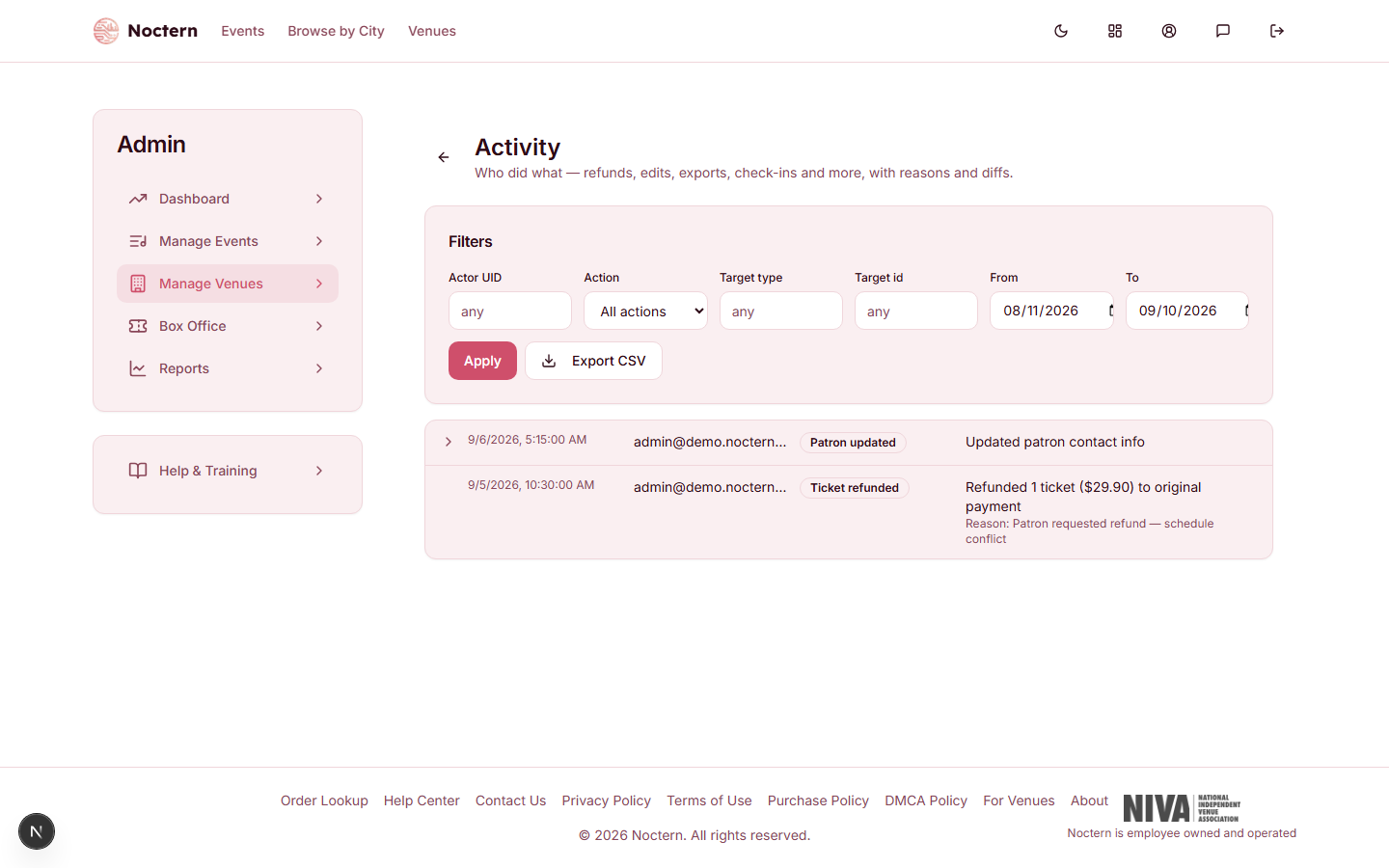The width and height of the screenshot is (1389, 868).
Task: Expand the Box Office chevron
Action: [x=319, y=326]
